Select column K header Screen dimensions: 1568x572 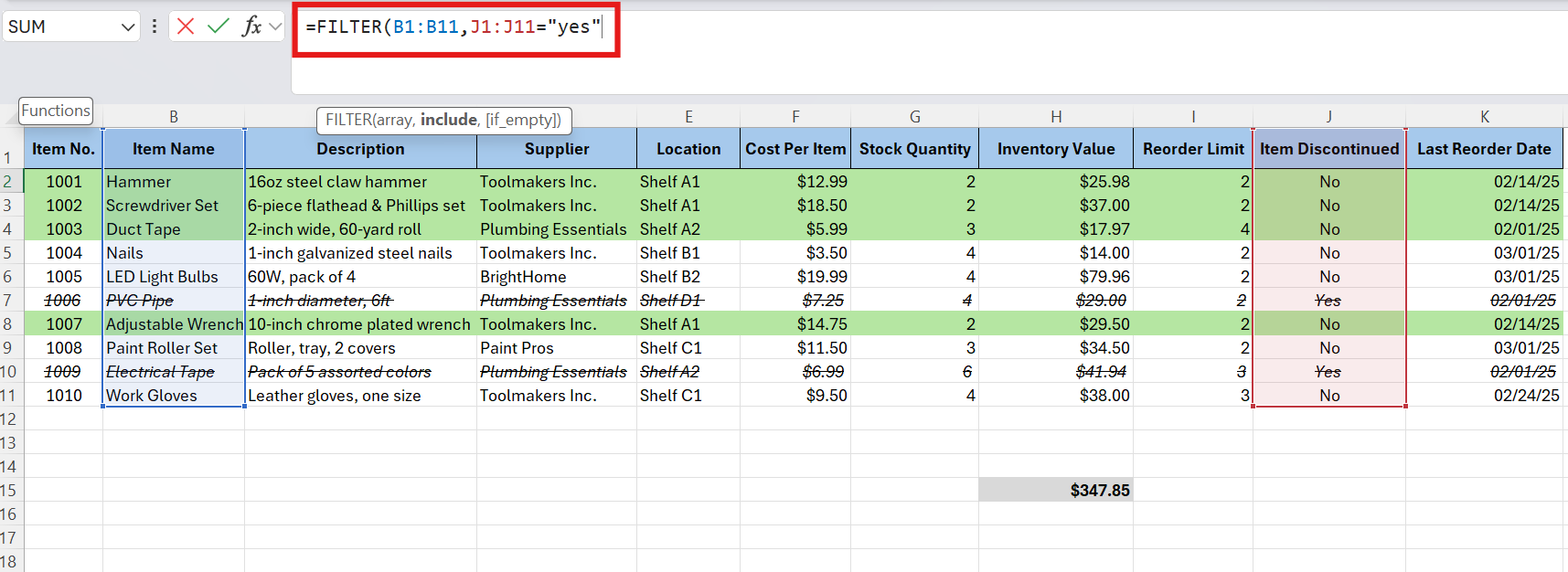click(x=1485, y=117)
